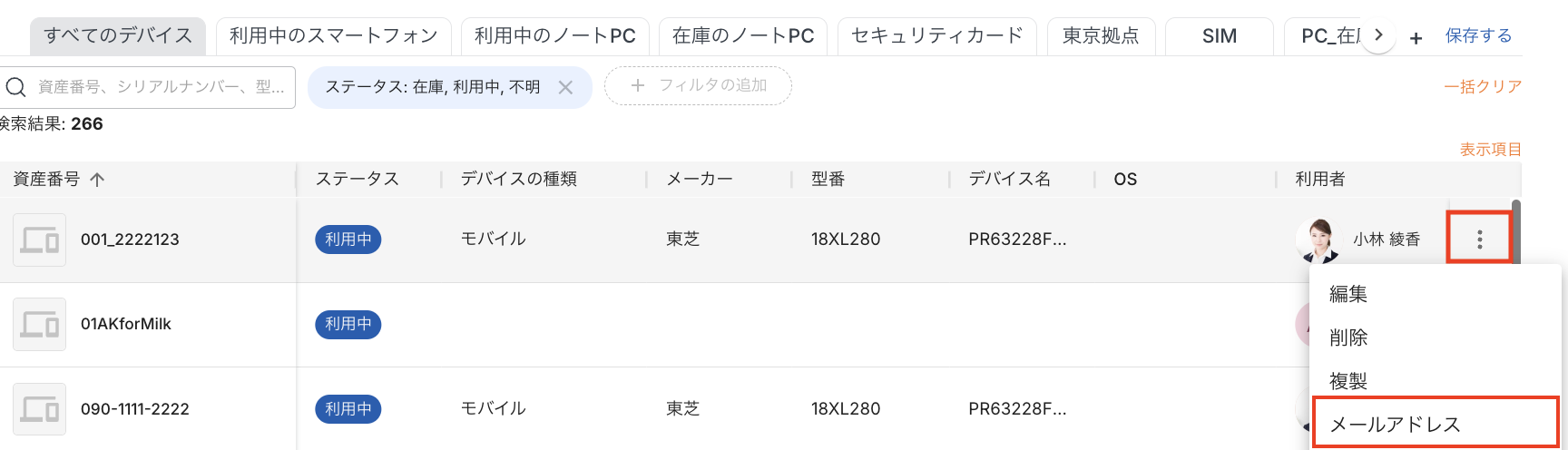Click the 一括クリア link
Image resolution: width=1568 pixels, height=450 pixels.
pos(1483,86)
